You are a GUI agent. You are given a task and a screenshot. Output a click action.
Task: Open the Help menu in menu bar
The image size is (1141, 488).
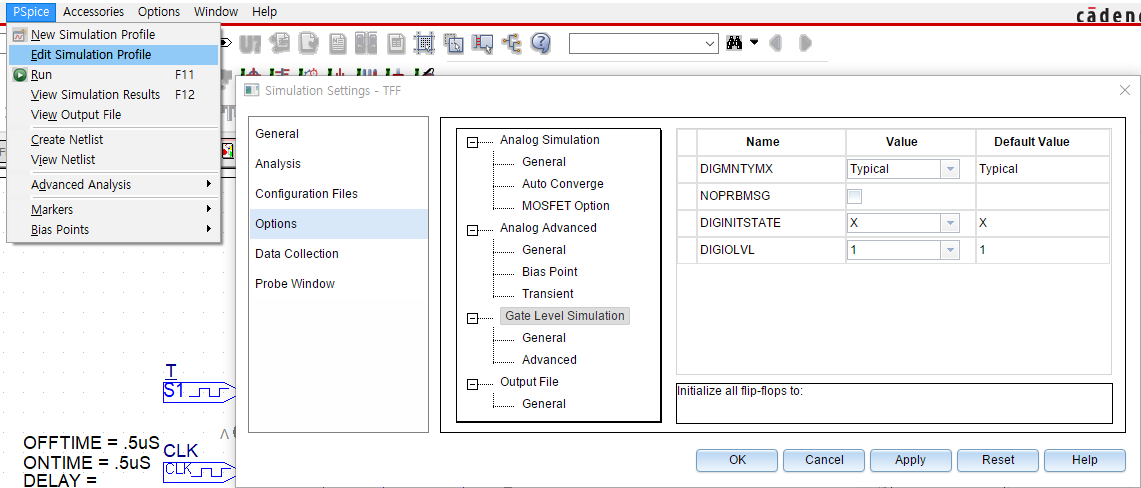click(264, 12)
